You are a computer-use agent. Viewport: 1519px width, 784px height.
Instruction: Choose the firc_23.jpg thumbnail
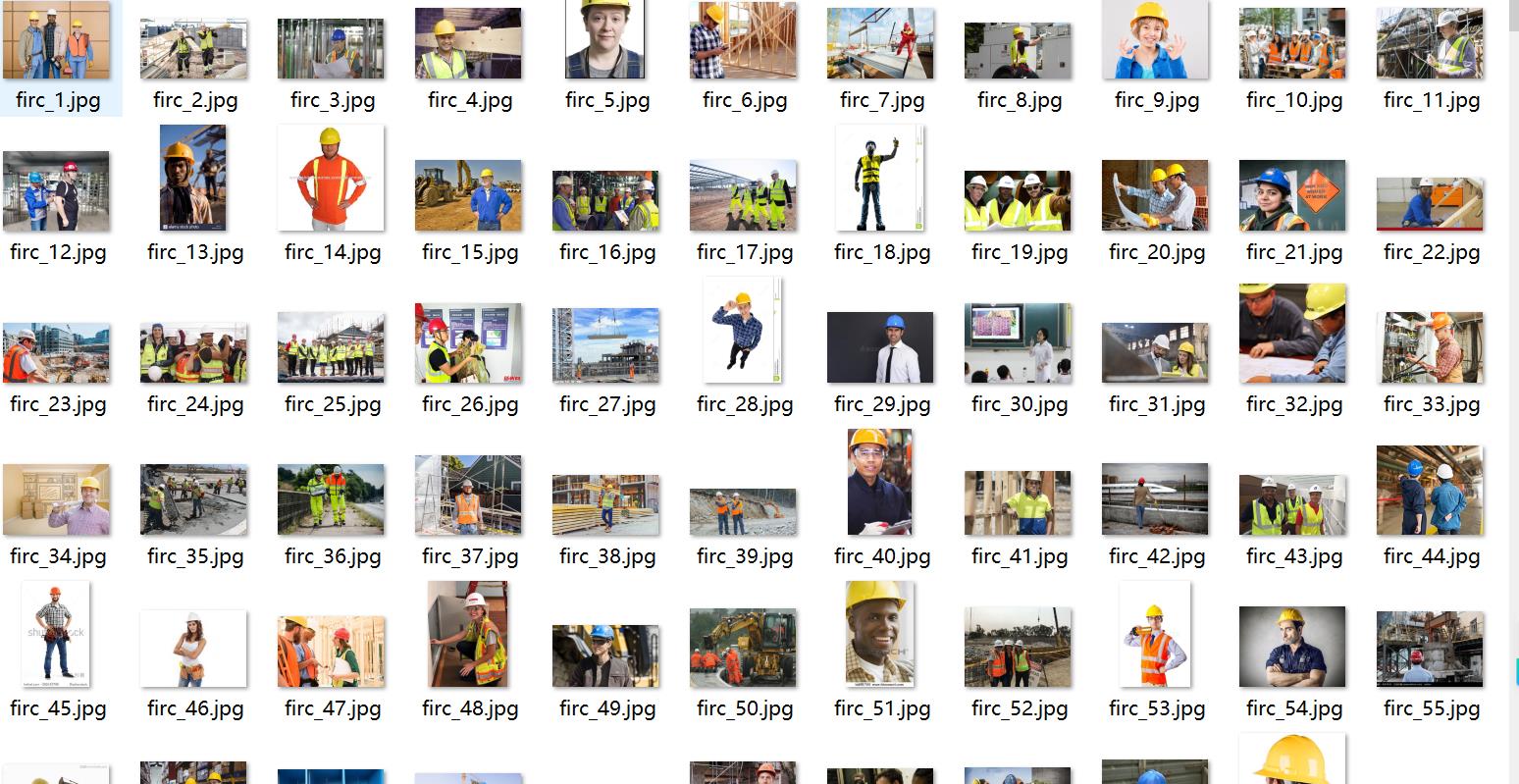(x=56, y=353)
